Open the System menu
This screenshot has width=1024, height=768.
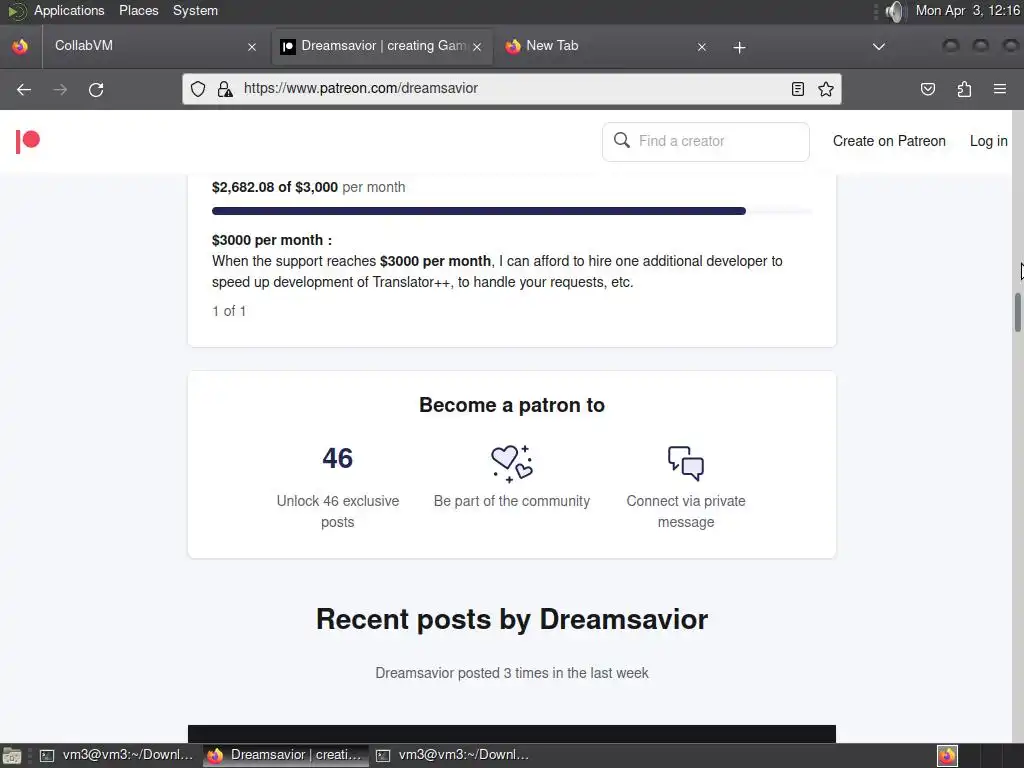point(195,10)
